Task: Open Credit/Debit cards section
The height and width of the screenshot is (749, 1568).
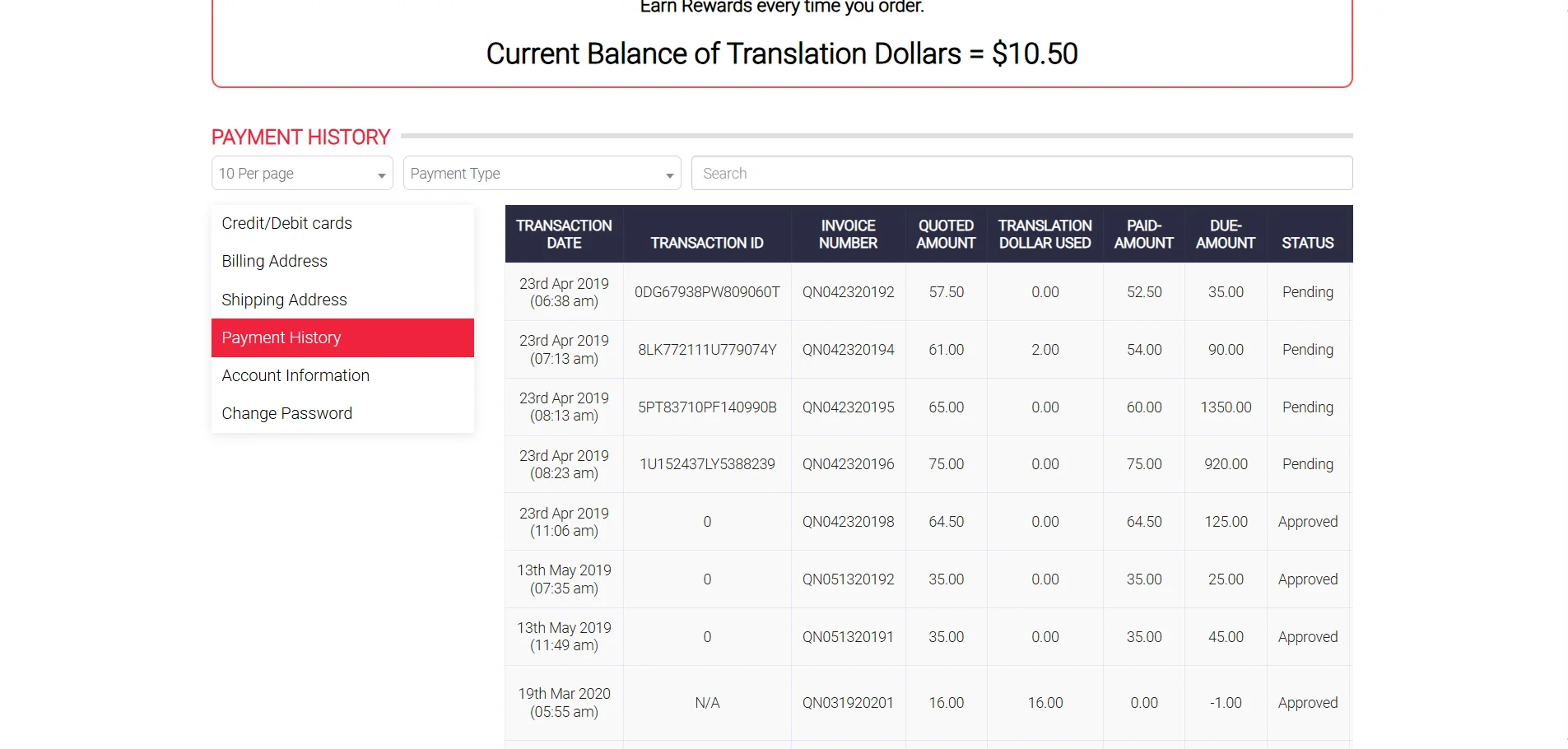Action: click(286, 223)
